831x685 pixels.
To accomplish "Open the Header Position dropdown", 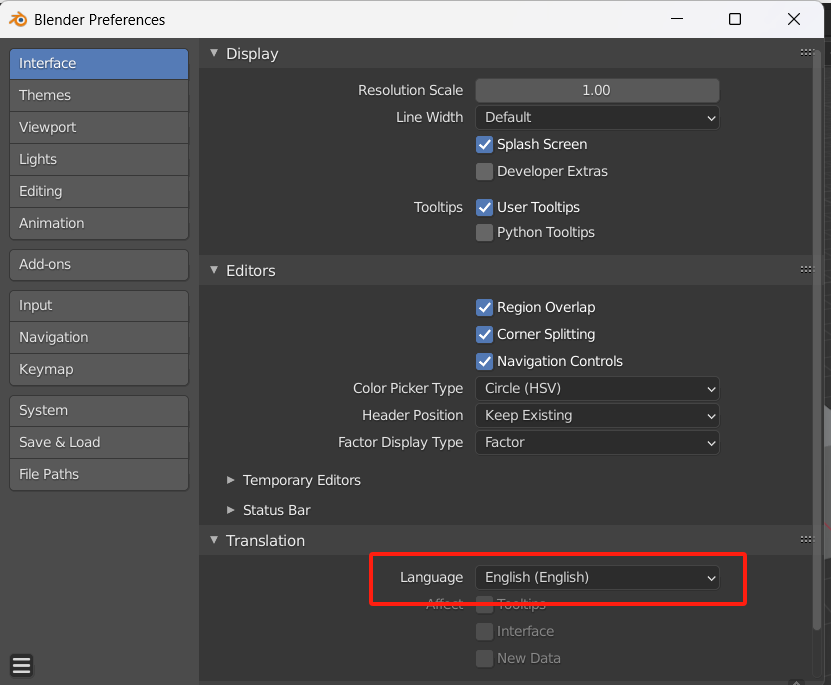I will [597, 416].
